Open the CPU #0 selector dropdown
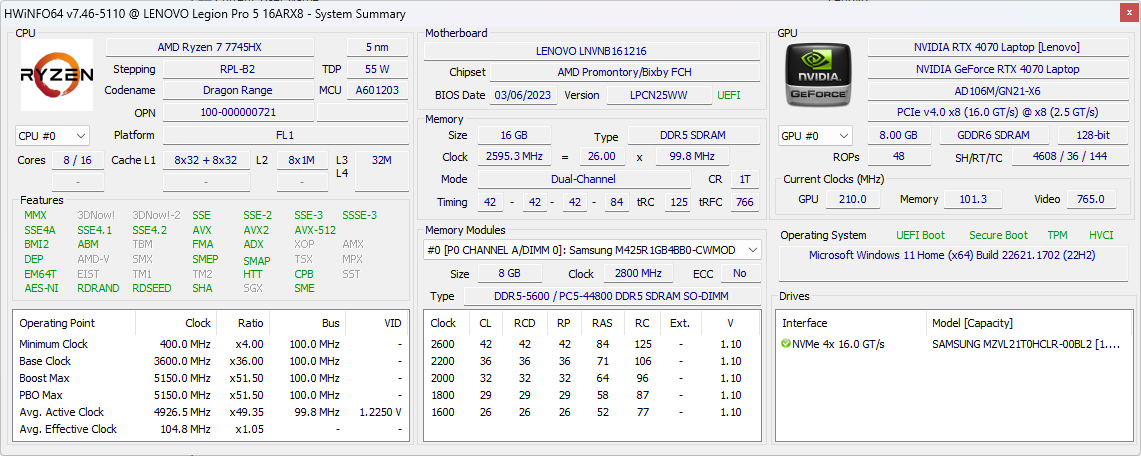This screenshot has width=1141, height=456. tap(53, 135)
